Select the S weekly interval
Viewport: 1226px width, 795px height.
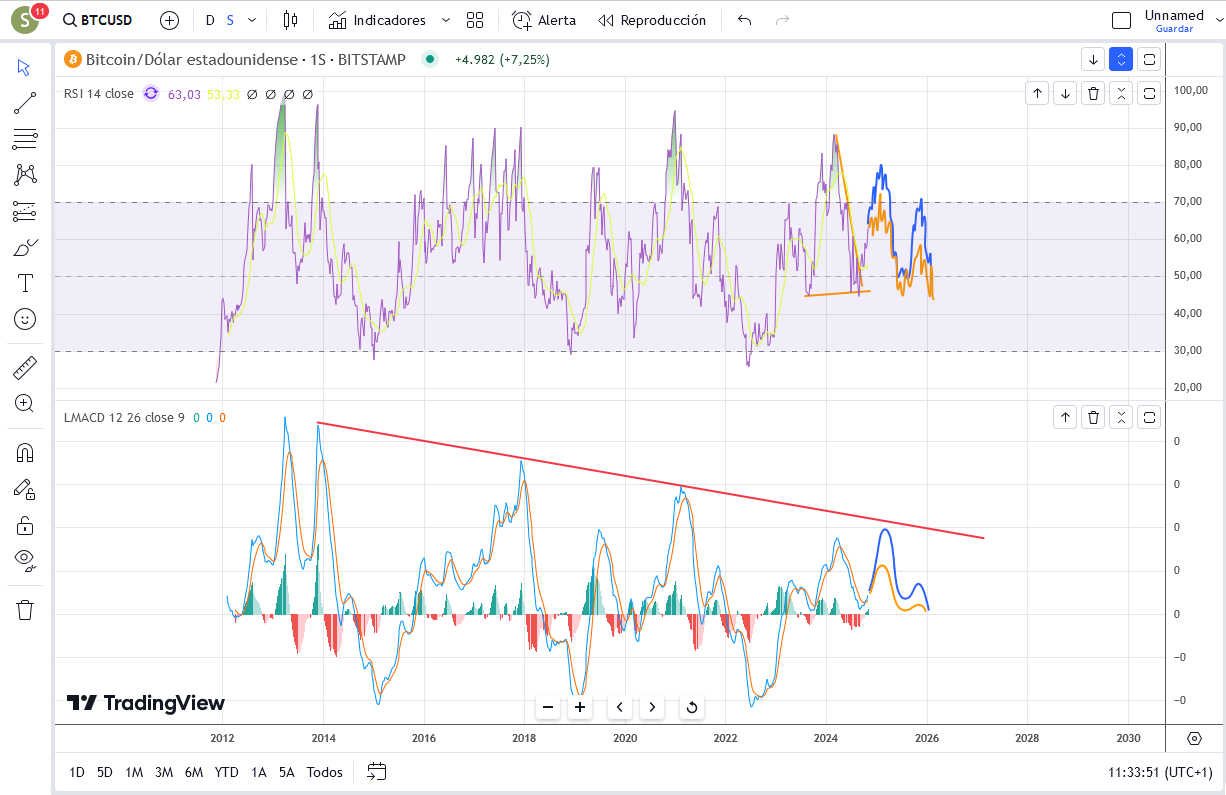230,20
